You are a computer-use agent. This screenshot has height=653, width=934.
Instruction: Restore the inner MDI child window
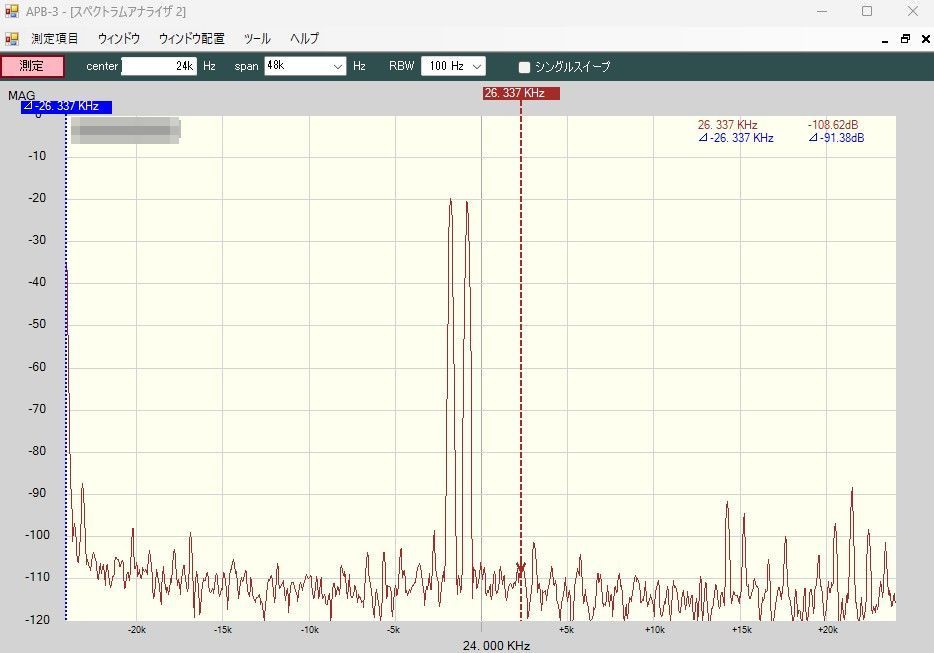tap(905, 39)
